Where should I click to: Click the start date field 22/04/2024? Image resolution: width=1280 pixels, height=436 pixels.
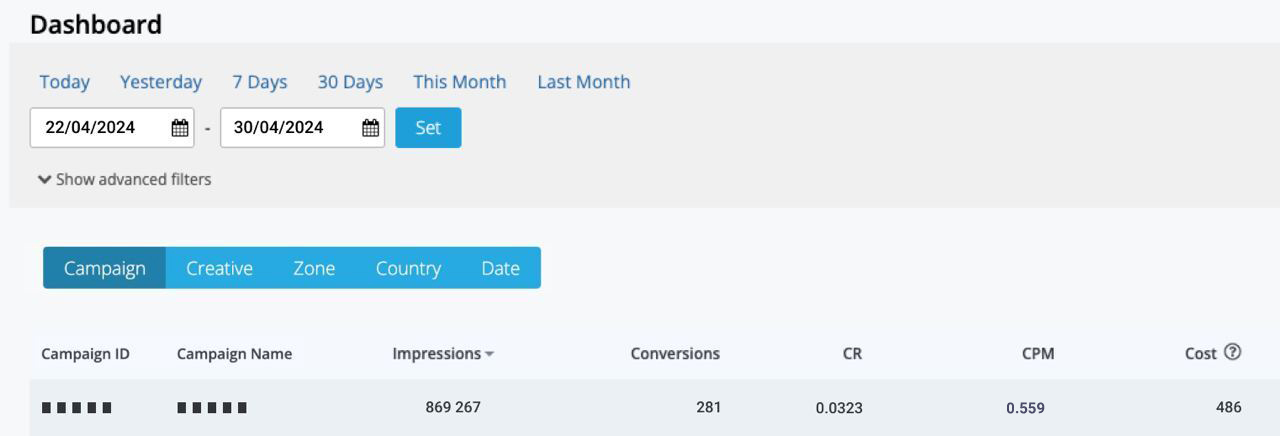(x=98, y=128)
